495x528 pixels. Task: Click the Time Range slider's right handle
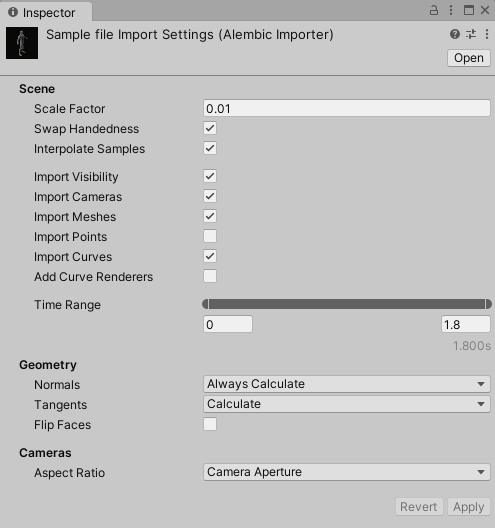click(488, 304)
